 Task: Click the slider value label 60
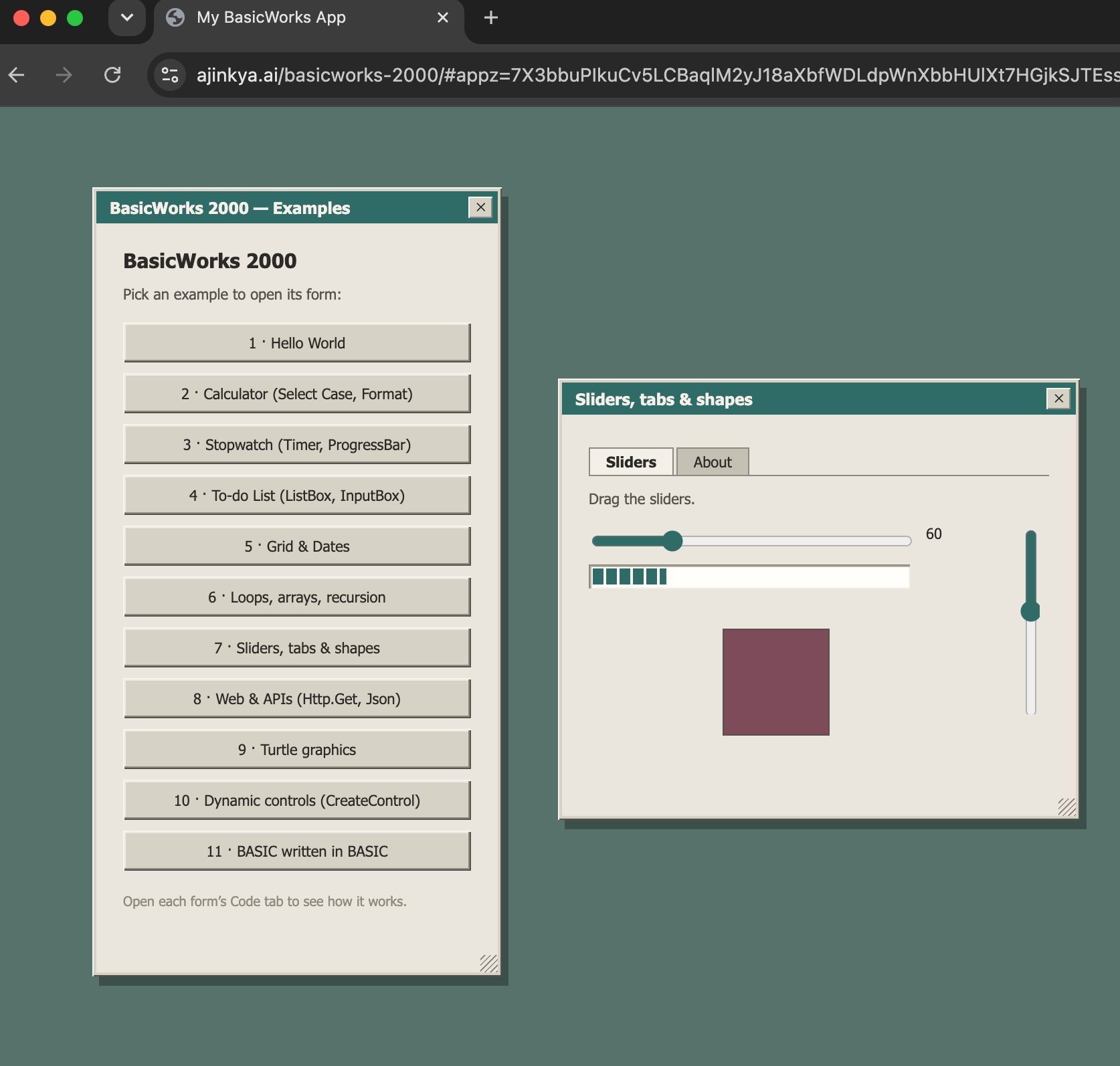pyautogui.click(x=934, y=534)
